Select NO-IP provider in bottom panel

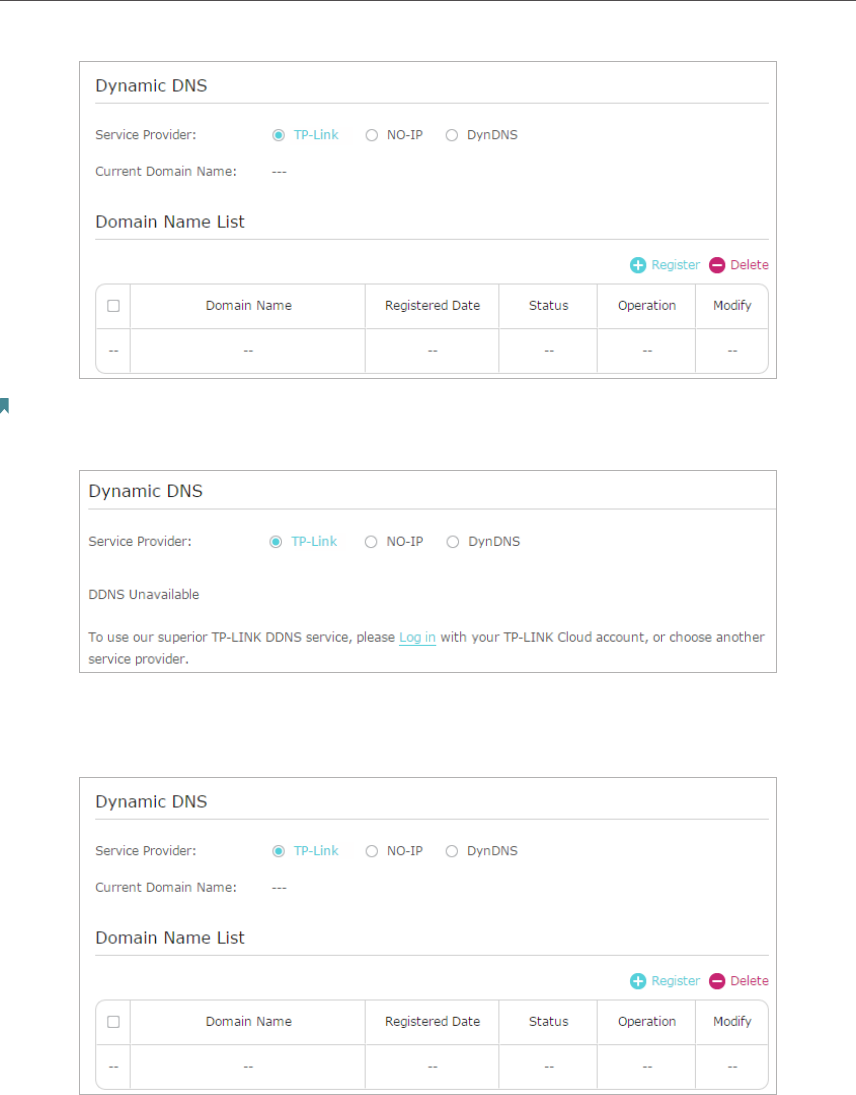(x=372, y=851)
